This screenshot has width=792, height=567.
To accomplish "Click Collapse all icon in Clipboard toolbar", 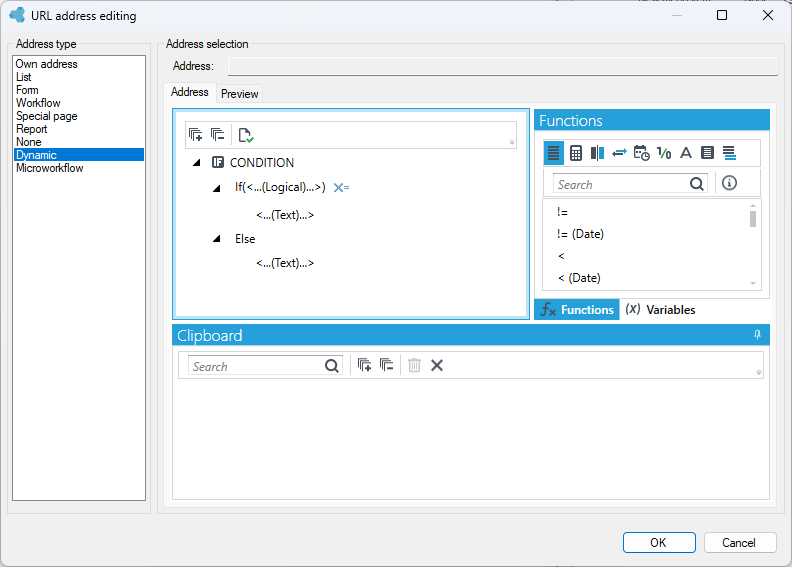I will tap(386, 365).
